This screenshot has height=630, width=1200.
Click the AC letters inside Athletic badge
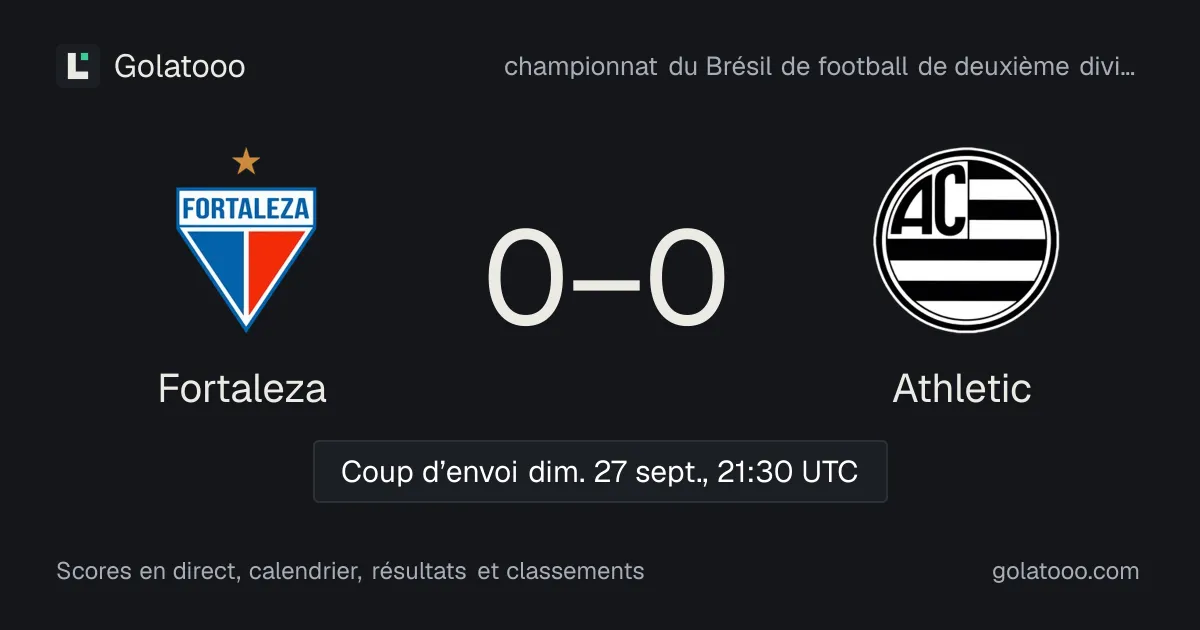pyautogui.click(x=929, y=203)
